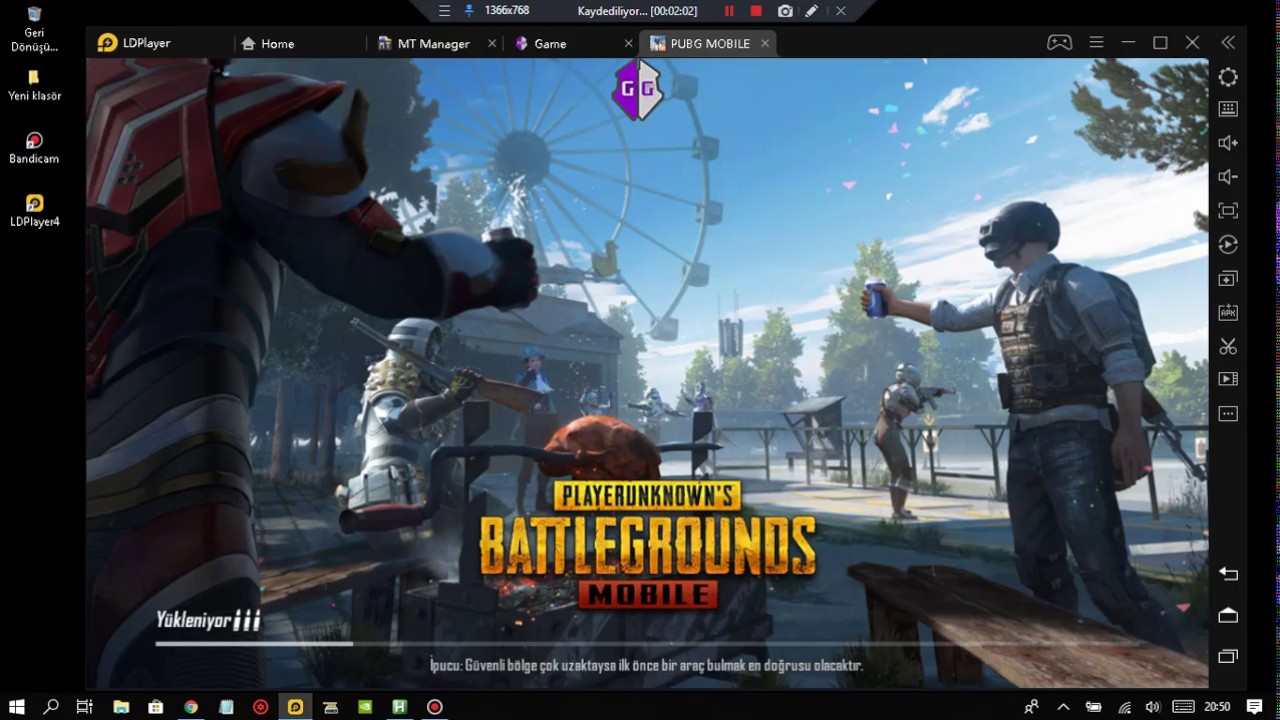1280x720 pixels.
Task: Tap the Android back button in sidebar
Action: pyautogui.click(x=1228, y=574)
